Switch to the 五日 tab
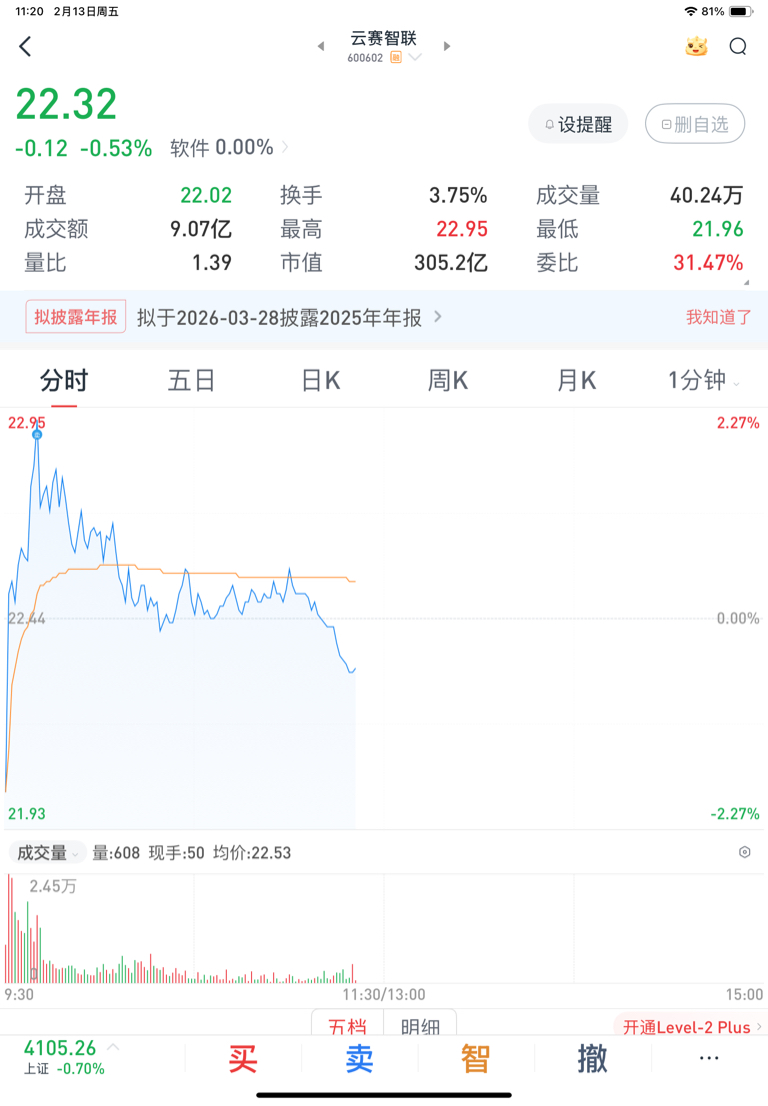Screen dimensions: 768x1106 click(x=191, y=381)
